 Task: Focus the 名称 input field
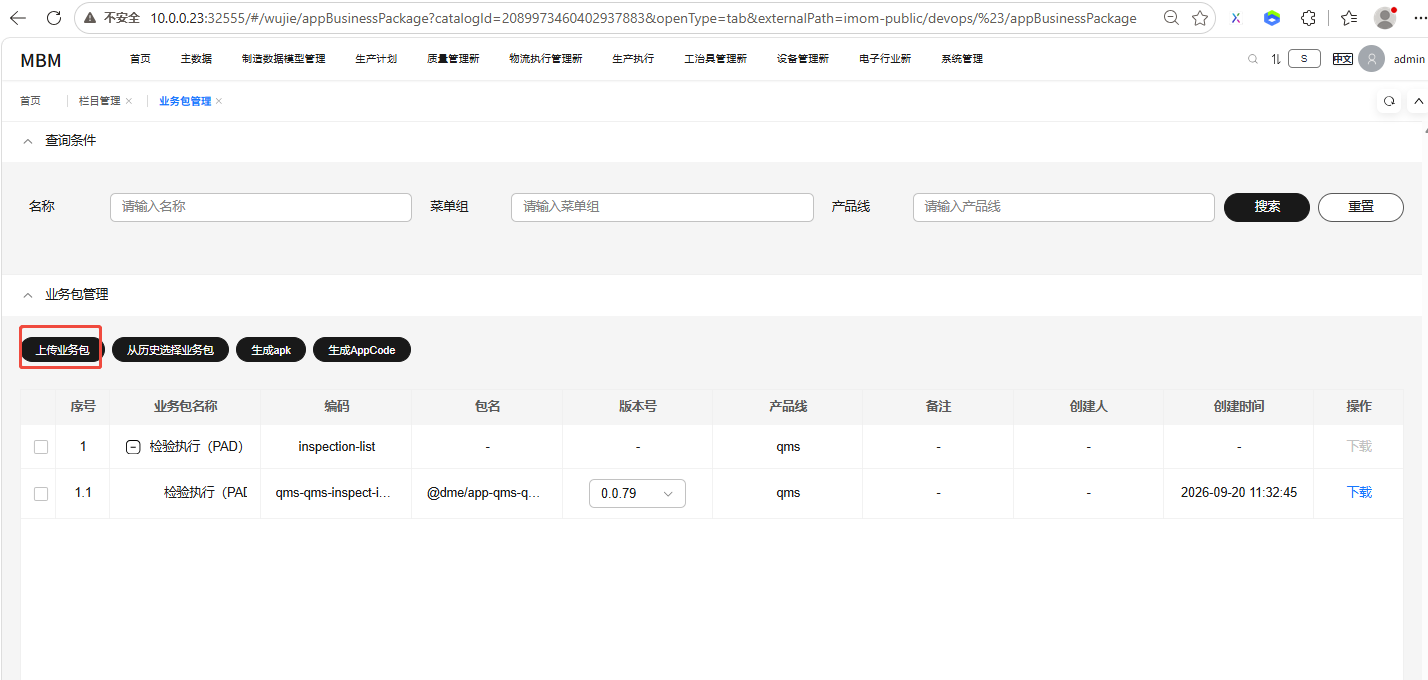point(261,207)
